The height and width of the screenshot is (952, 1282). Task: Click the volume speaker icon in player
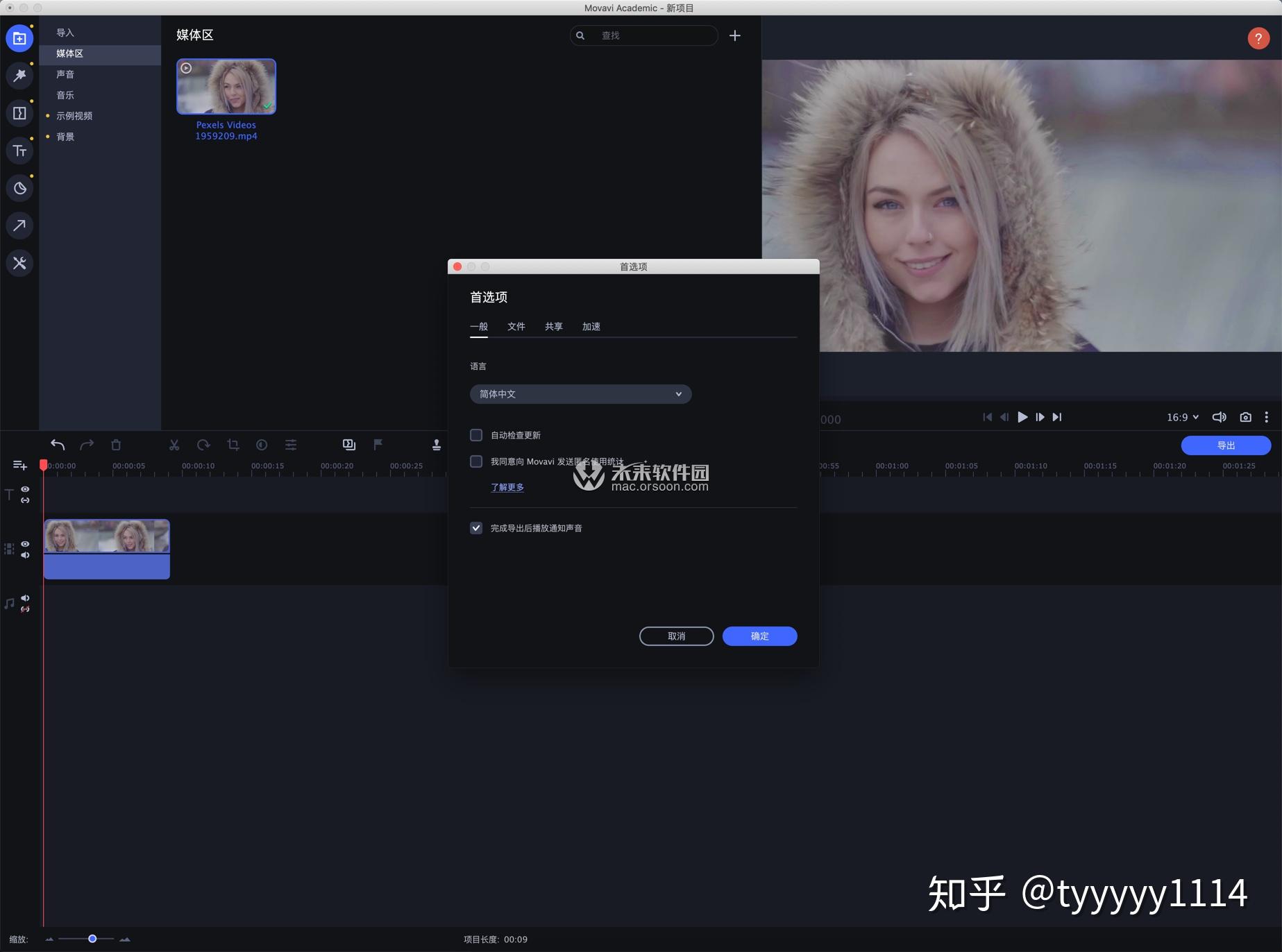click(x=1219, y=417)
